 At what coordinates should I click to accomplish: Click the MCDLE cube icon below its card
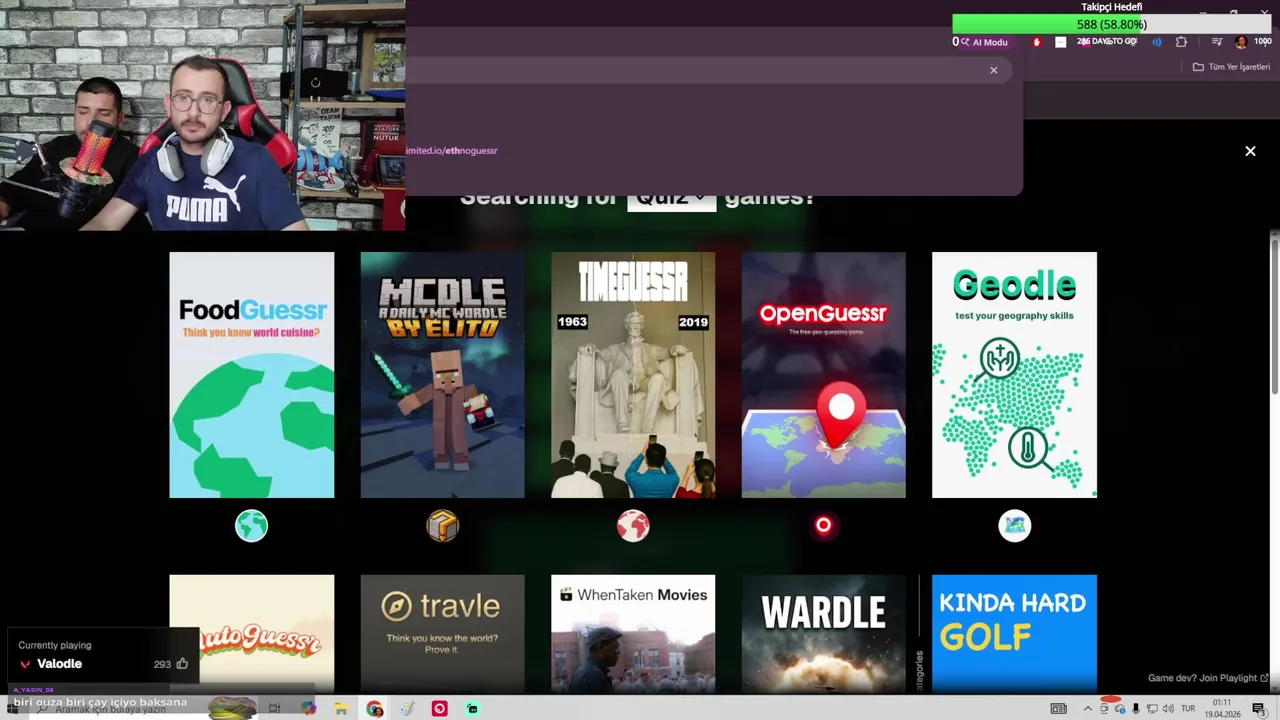442,526
